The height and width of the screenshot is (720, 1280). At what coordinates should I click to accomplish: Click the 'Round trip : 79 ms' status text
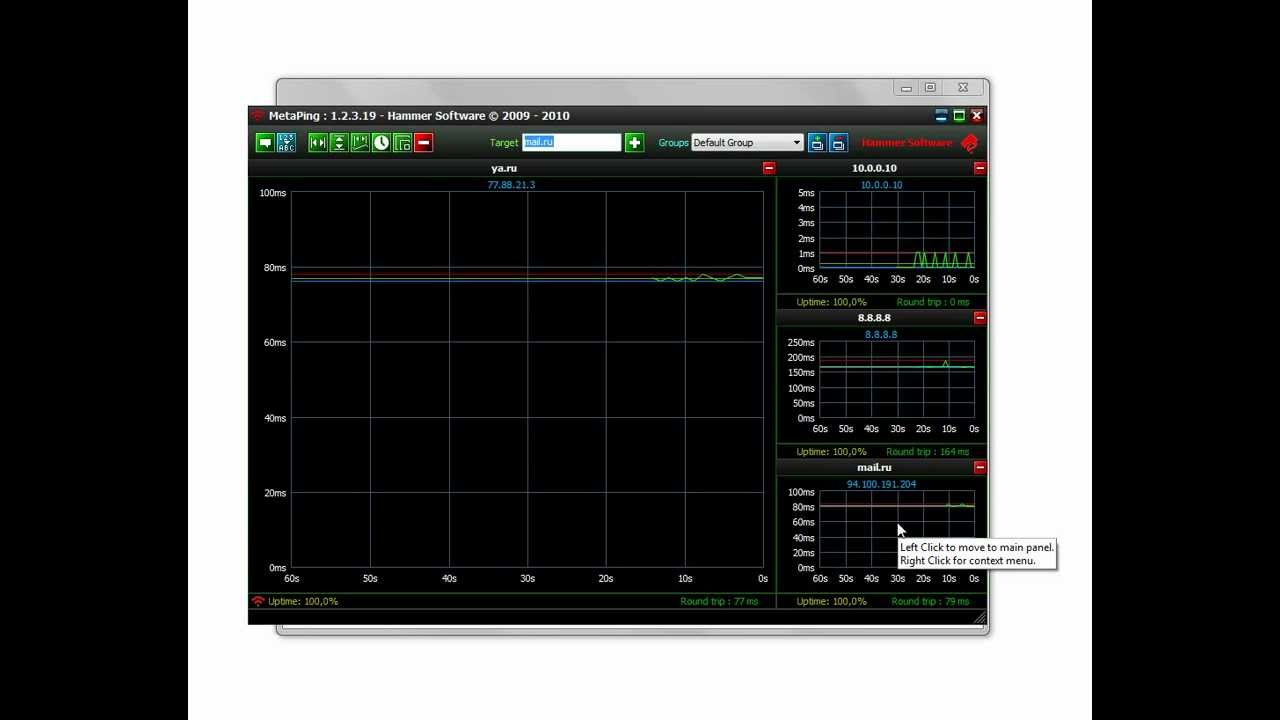tap(931, 602)
